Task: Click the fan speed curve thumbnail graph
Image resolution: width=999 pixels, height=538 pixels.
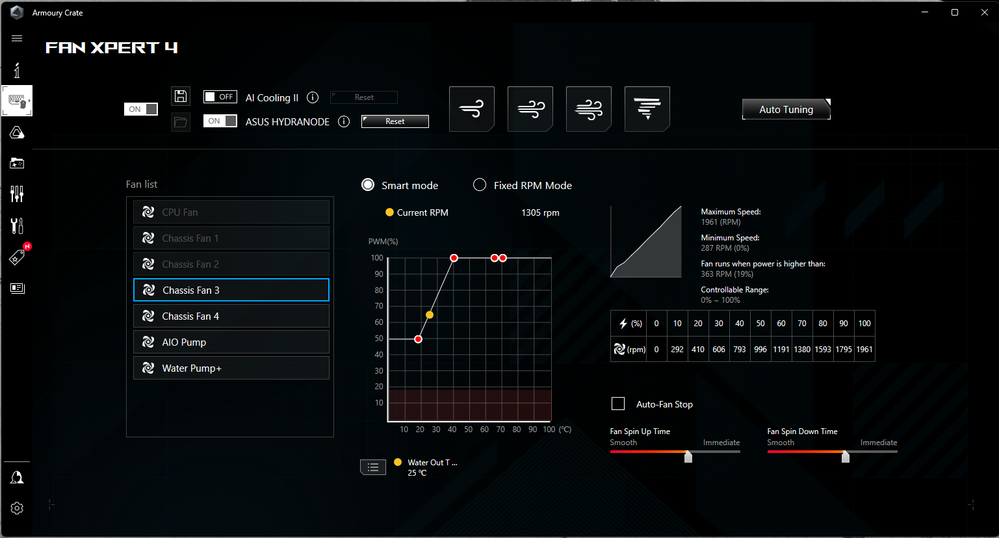Action: (x=646, y=242)
